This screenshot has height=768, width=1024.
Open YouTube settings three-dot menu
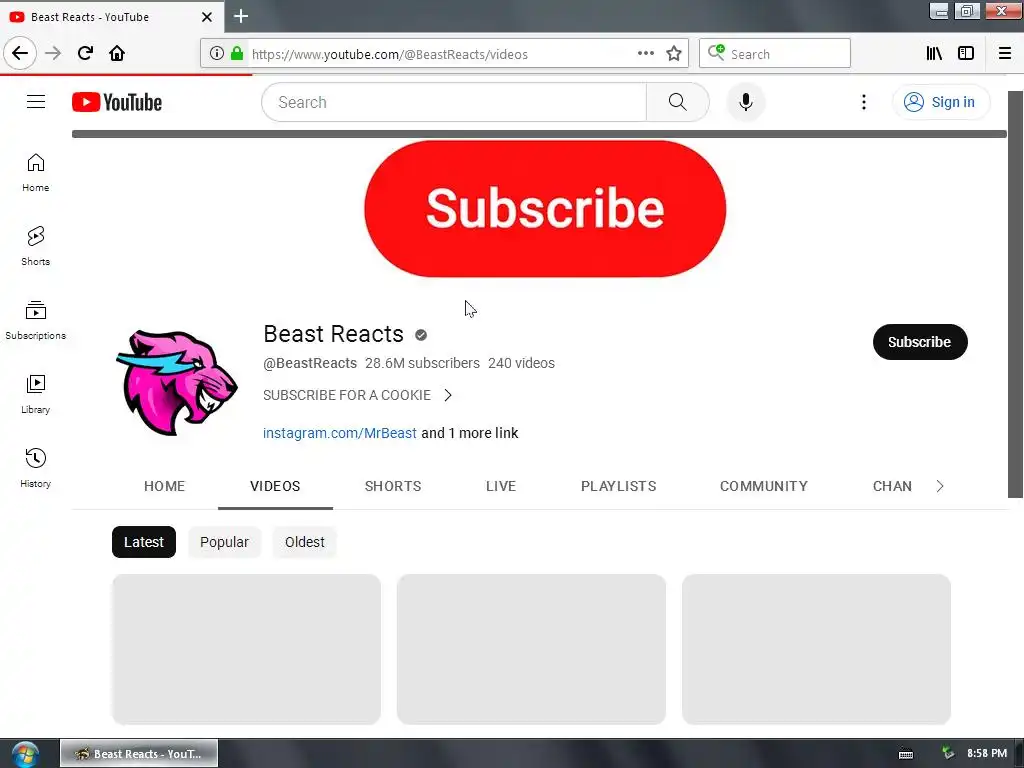pyautogui.click(x=863, y=103)
